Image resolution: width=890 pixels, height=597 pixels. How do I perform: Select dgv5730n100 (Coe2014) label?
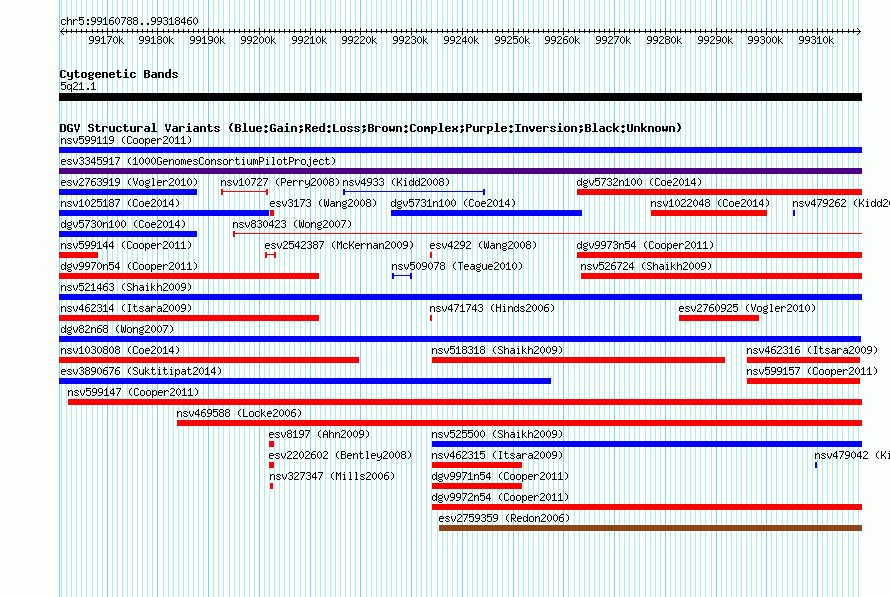tap(123, 224)
